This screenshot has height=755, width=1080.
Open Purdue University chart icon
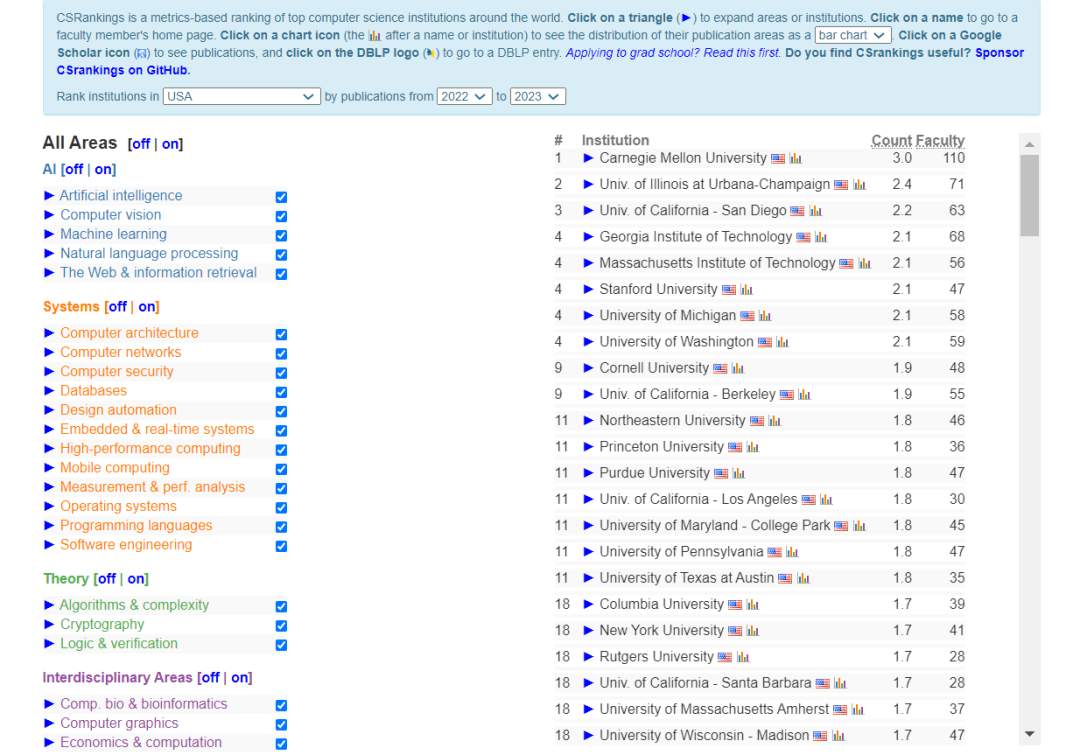738,473
